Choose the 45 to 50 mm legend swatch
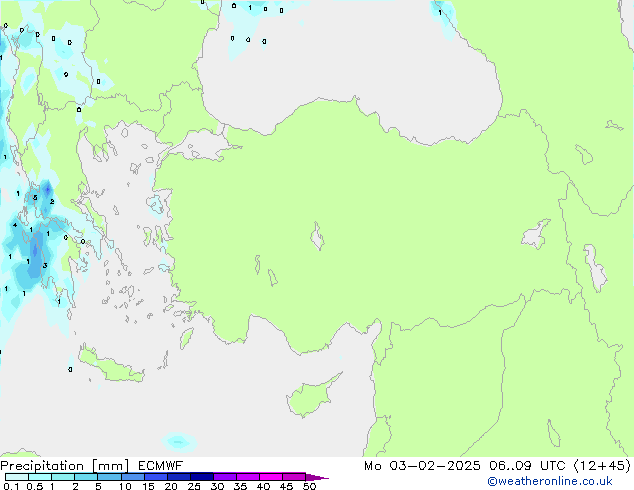634x490 pixels. point(294,477)
